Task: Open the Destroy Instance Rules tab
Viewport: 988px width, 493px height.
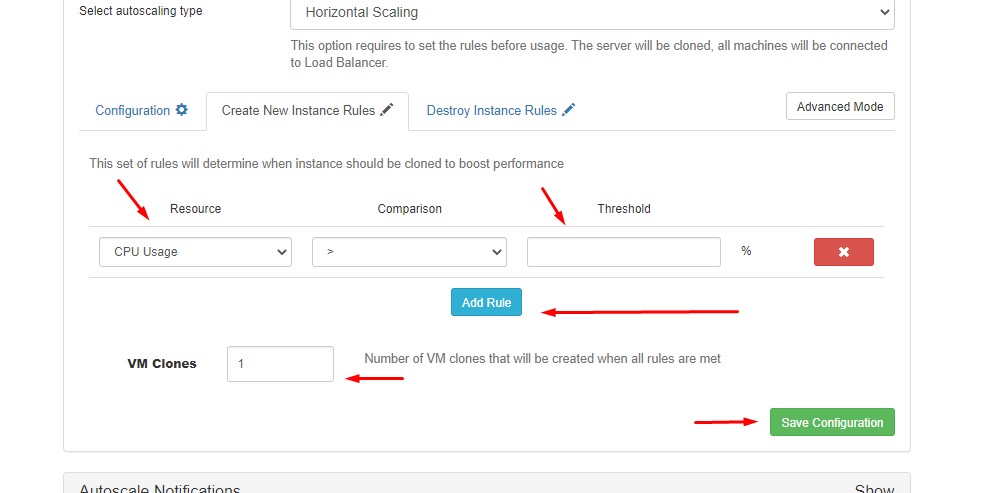Action: click(491, 110)
